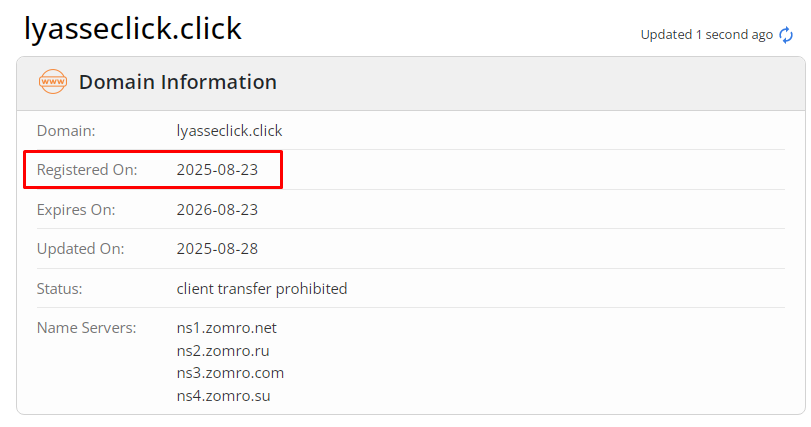Click the Name Servers: label
The height and width of the screenshot is (427, 811).
(x=86, y=327)
